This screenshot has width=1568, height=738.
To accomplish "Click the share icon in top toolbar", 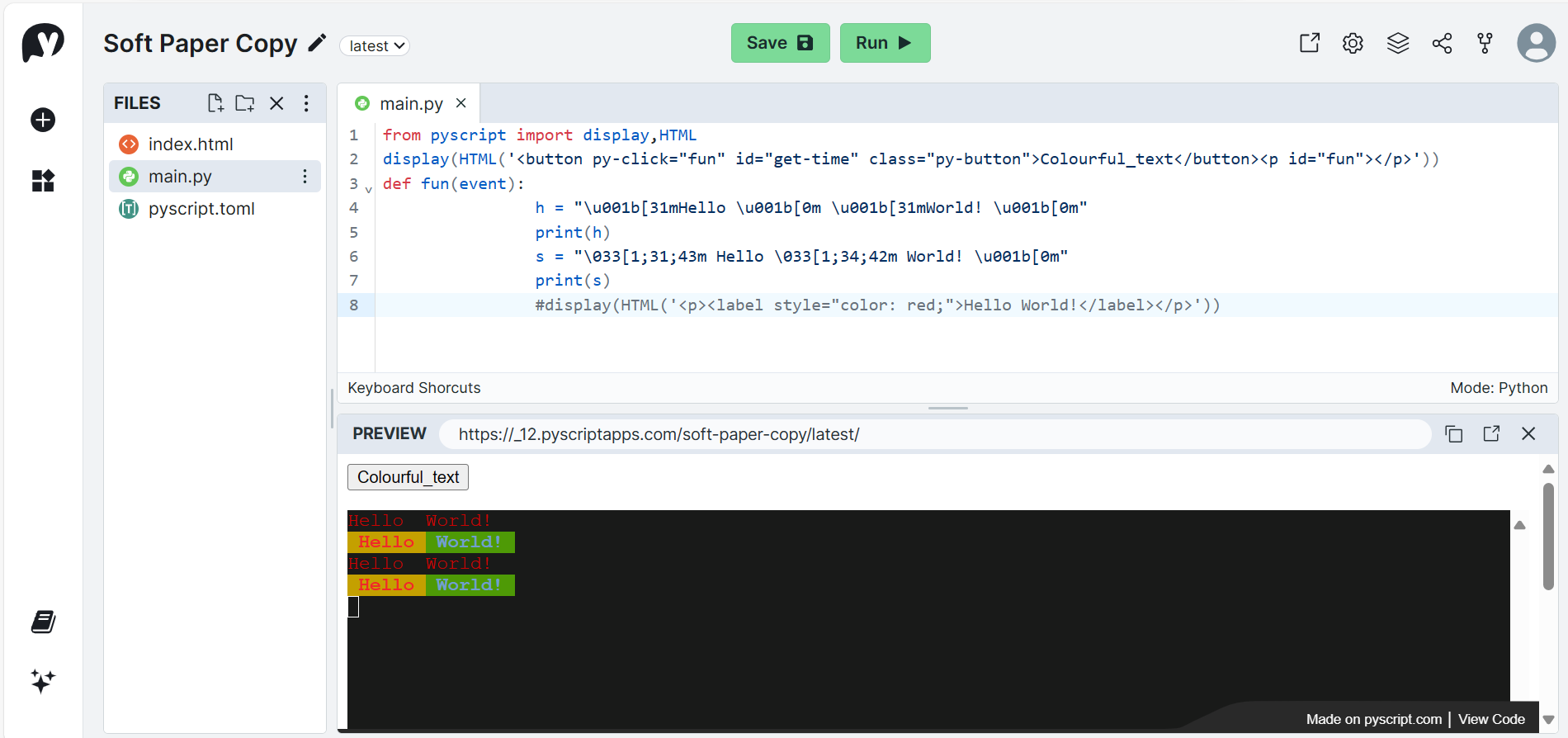I will tap(1442, 43).
